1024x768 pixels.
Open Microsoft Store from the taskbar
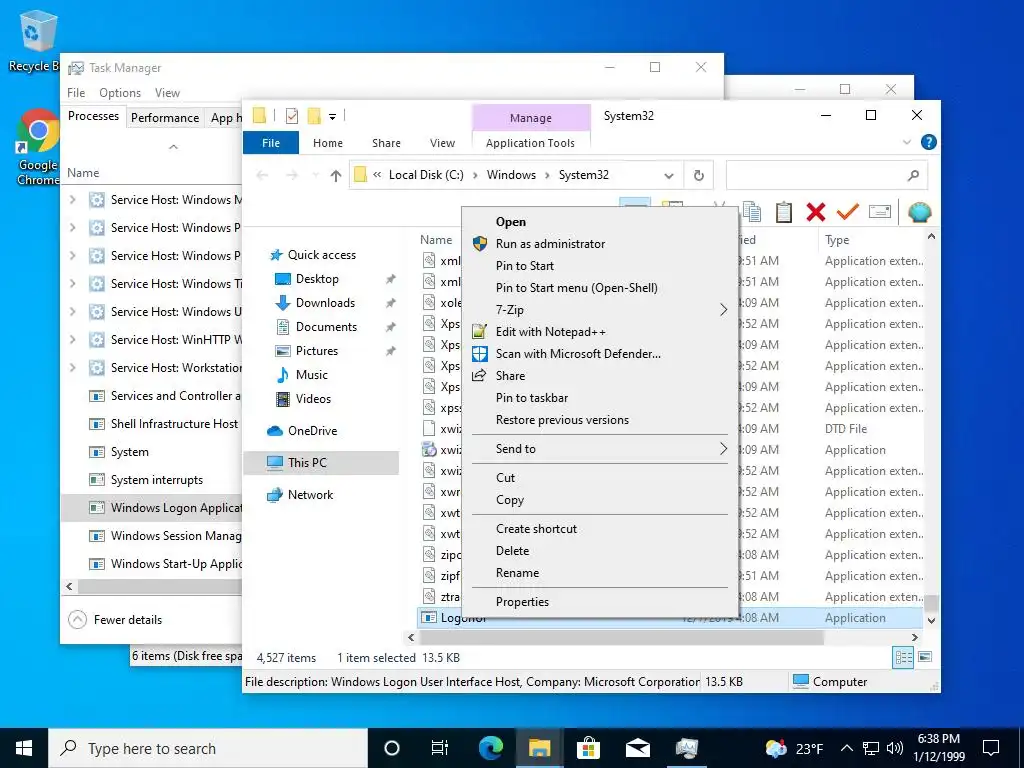click(x=588, y=748)
